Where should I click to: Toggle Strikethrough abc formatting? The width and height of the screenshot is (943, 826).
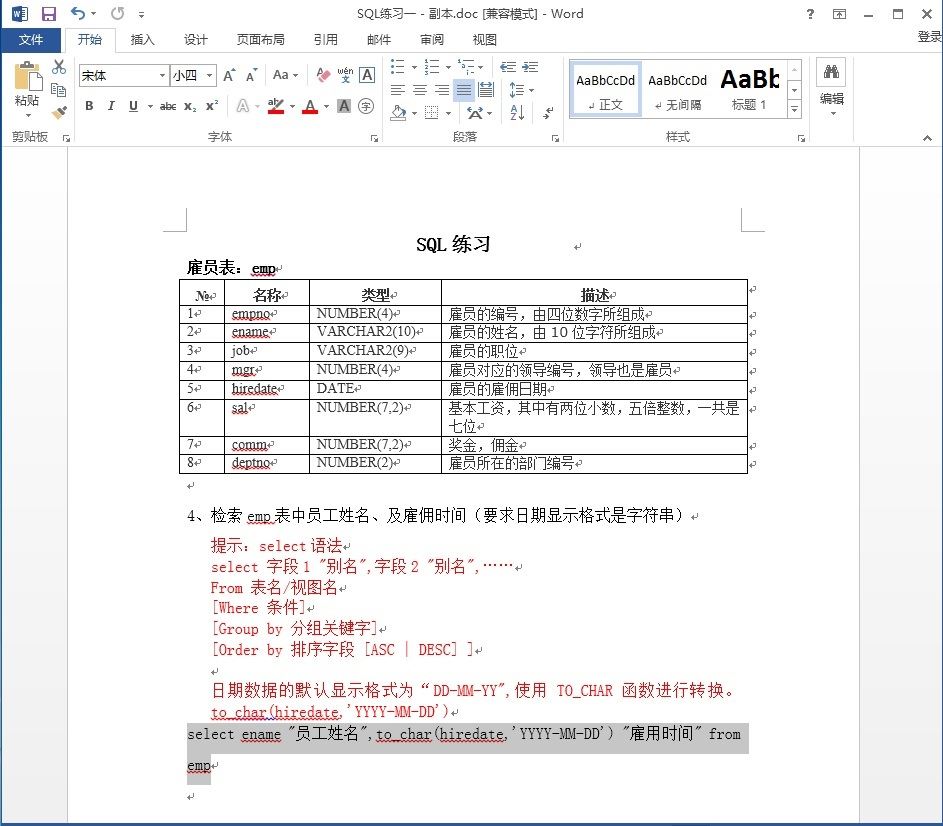tap(168, 106)
